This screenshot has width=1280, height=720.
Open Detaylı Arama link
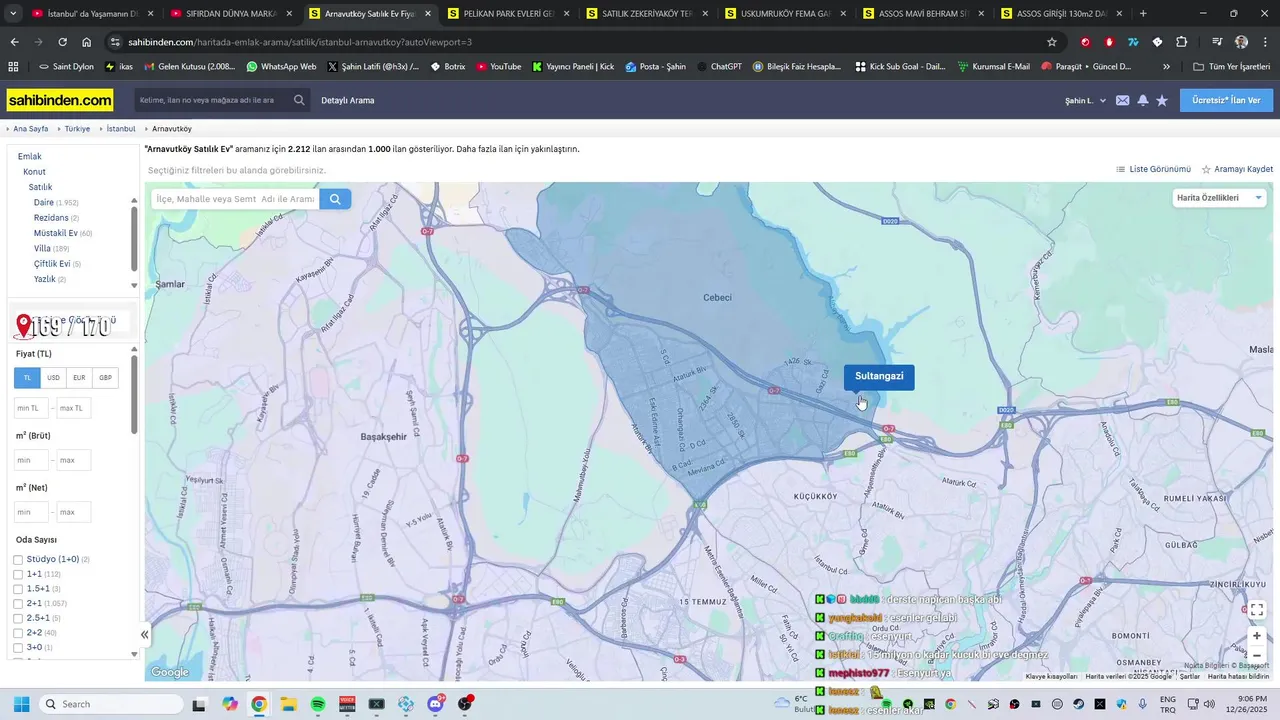coord(348,101)
